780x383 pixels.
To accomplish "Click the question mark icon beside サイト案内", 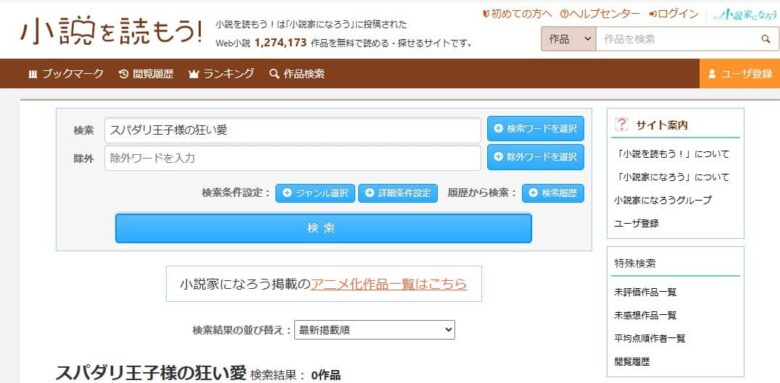I will click(x=622, y=124).
